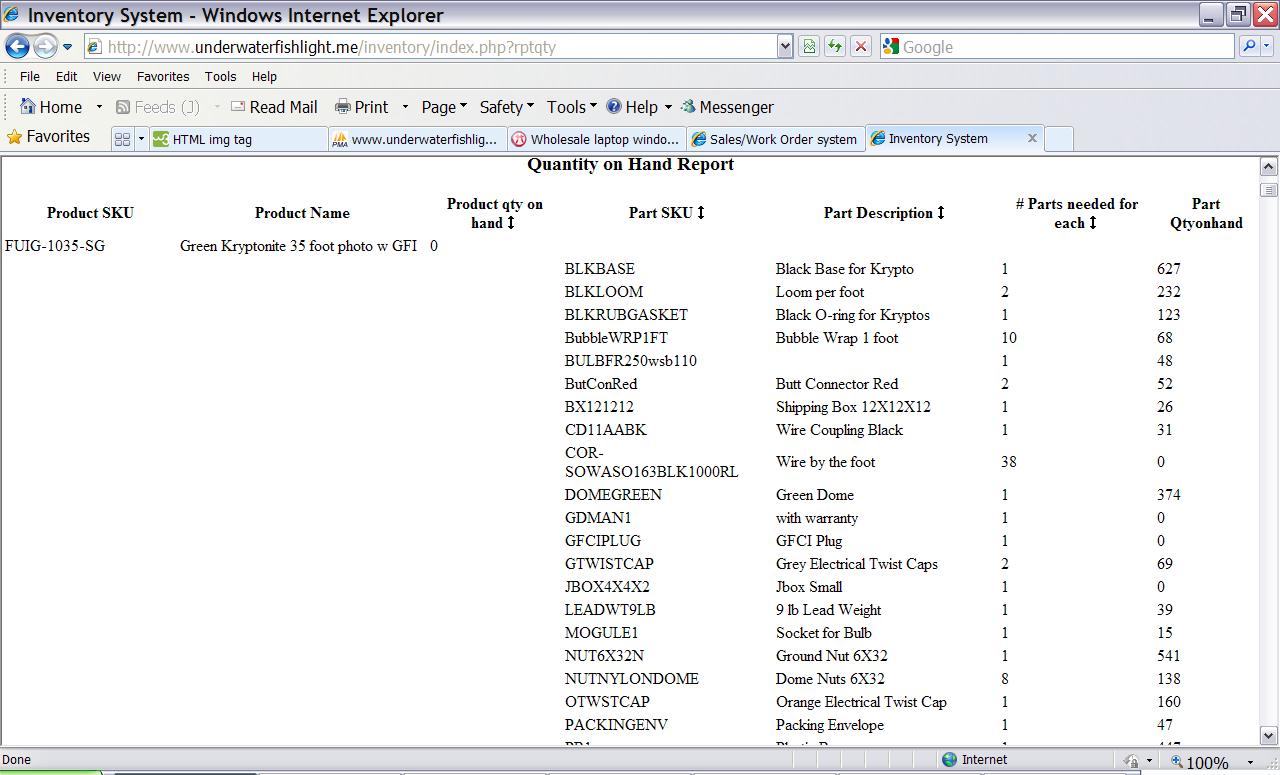Expand the Home button dropdown arrow

(99, 107)
